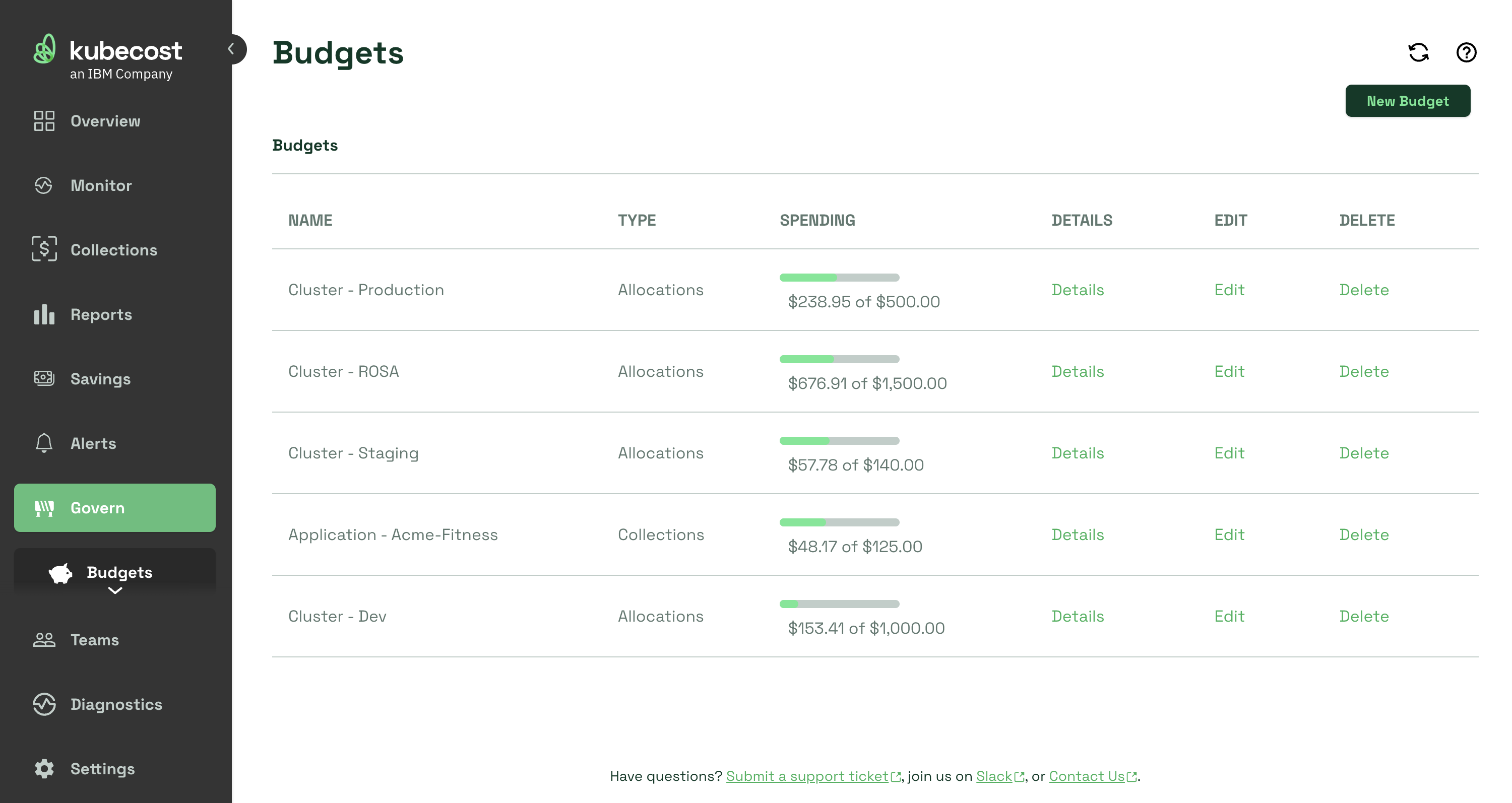
Task: Click the Diagnostics pulse icon
Action: (x=44, y=704)
